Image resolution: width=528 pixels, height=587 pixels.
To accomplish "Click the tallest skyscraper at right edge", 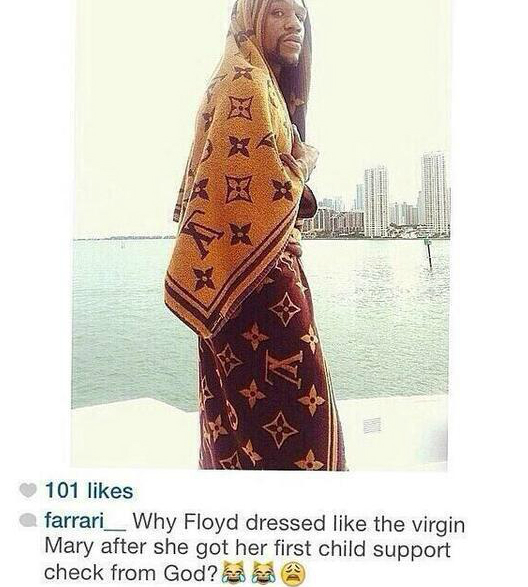I will coord(434,193).
